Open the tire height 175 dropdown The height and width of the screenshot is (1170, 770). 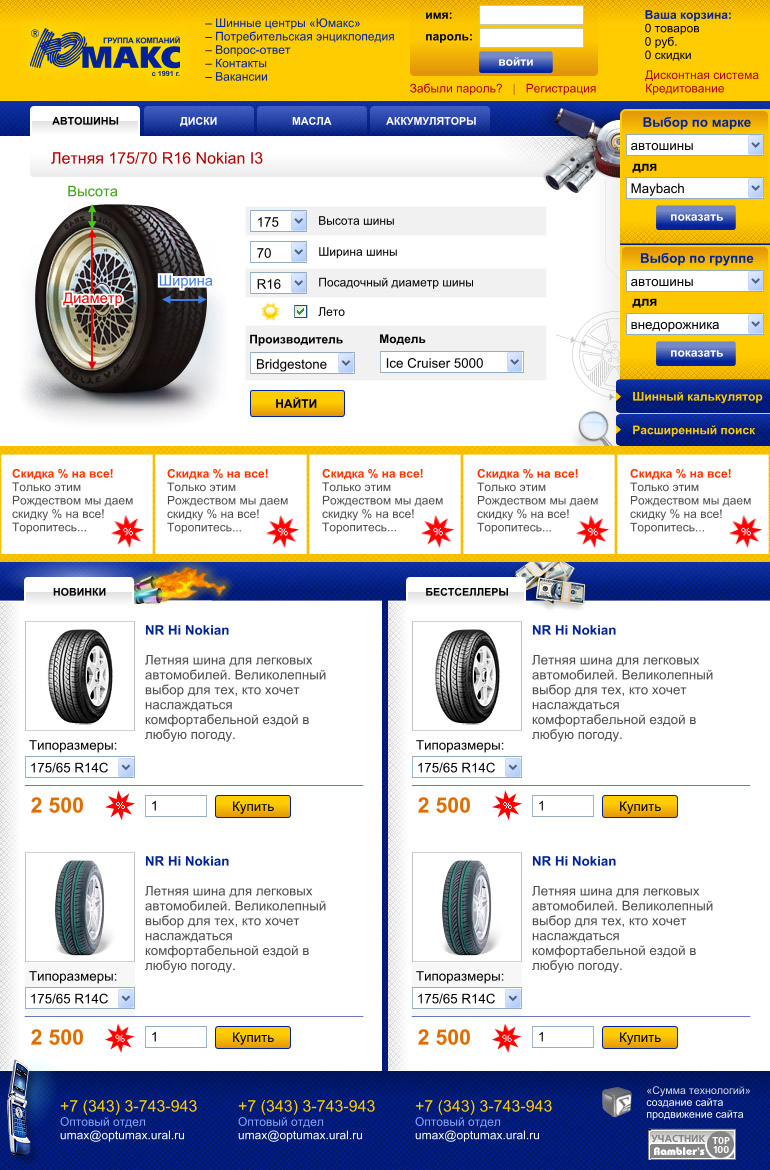point(278,221)
